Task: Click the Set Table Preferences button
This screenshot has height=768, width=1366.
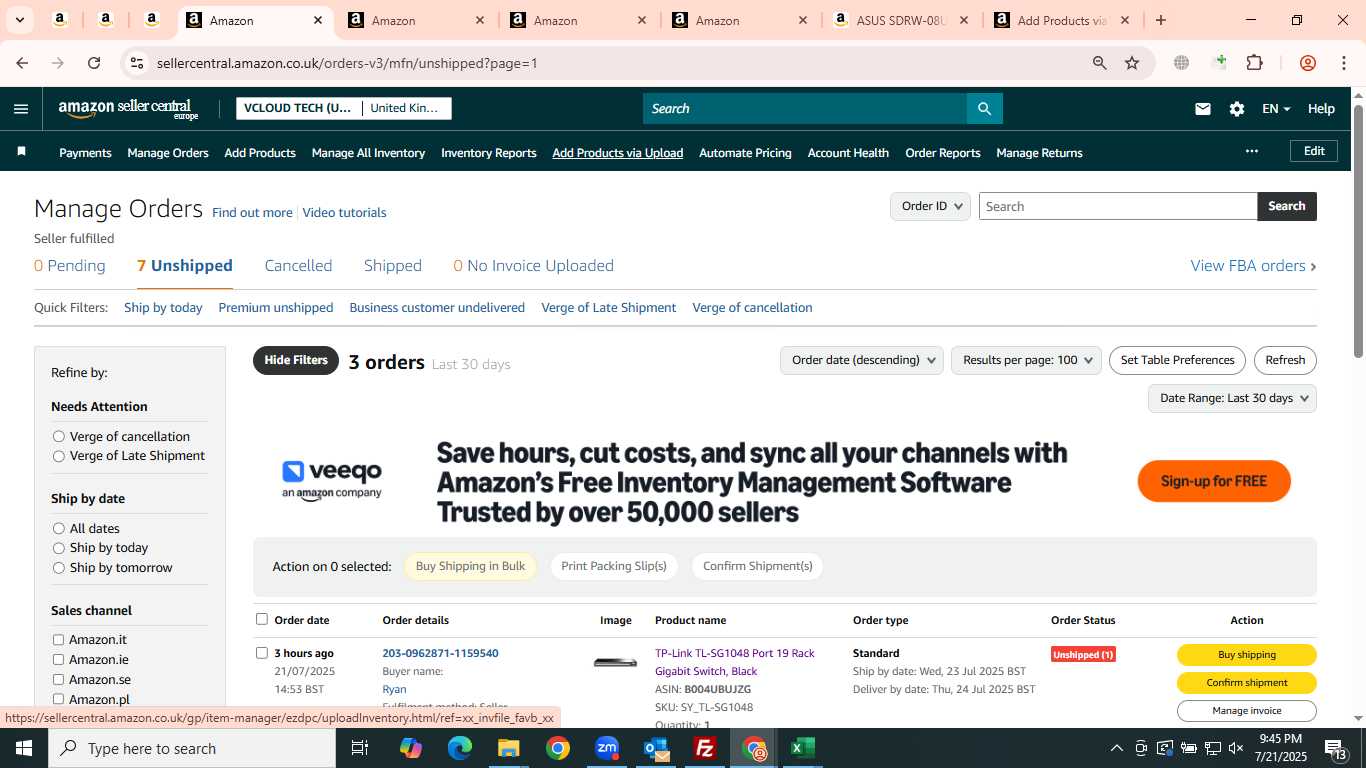Action: coord(1177,360)
